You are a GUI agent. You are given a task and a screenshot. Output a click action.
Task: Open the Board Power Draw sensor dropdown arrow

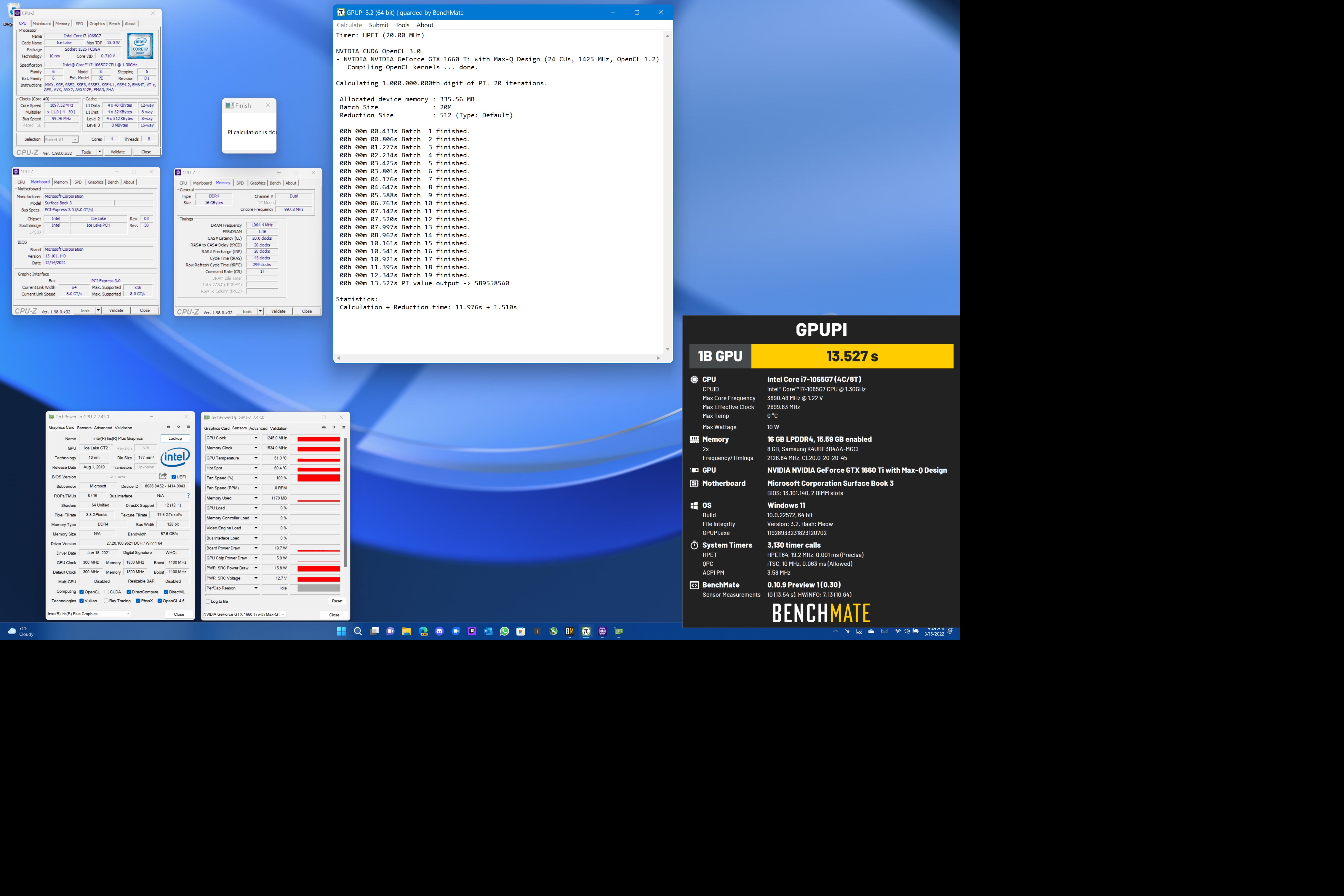[x=255, y=548]
